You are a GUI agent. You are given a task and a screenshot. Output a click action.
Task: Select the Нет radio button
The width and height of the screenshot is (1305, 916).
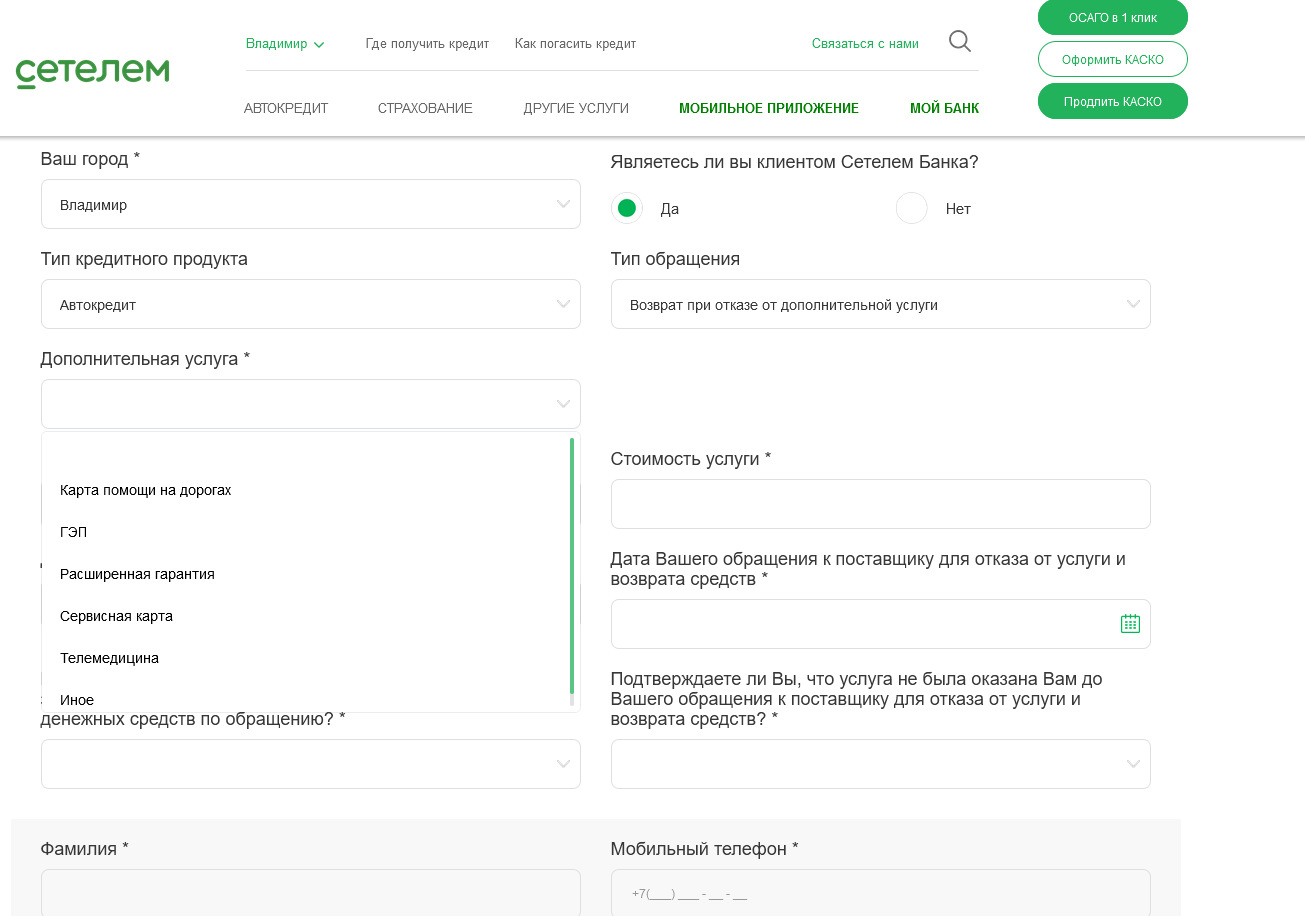tap(912, 208)
